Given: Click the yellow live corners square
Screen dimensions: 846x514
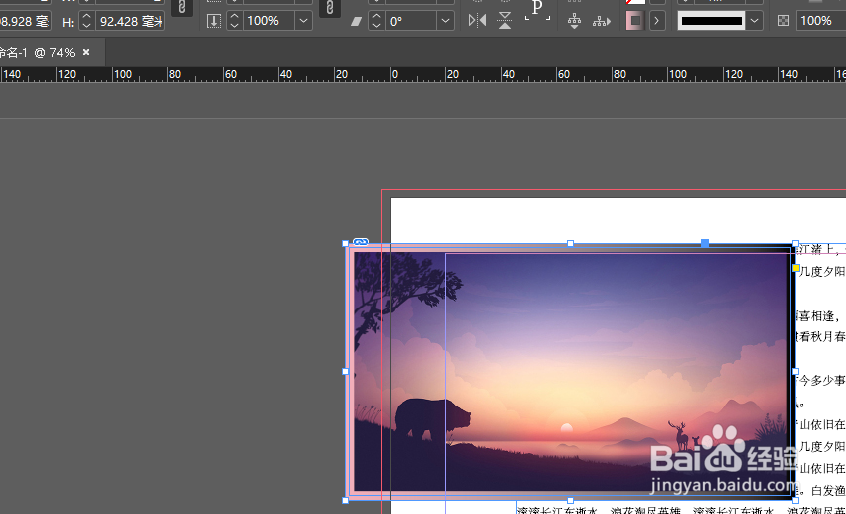Looking at the screenshot, I should [795, 268].
